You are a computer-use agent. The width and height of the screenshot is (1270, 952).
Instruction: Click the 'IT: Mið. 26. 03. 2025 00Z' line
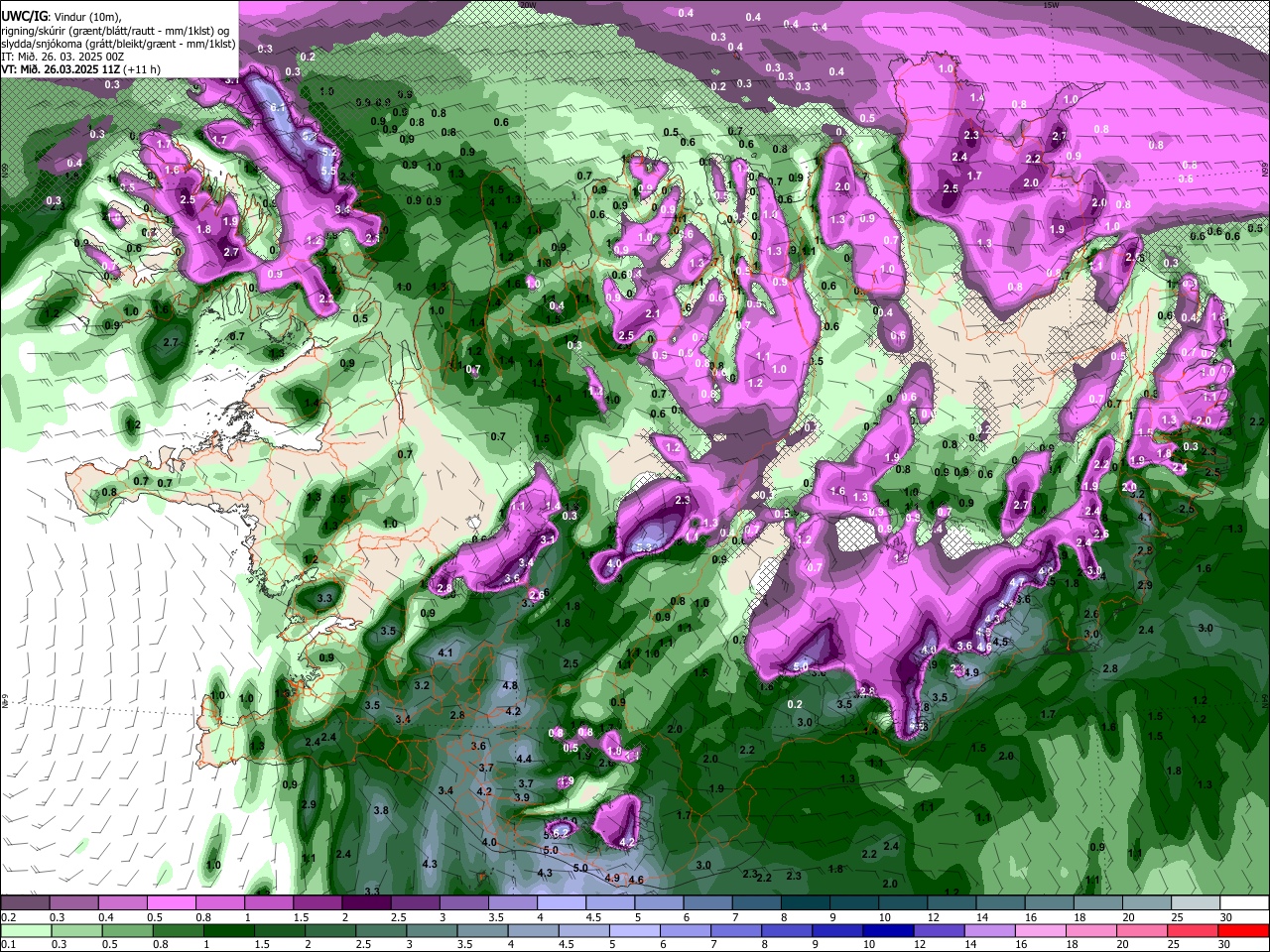click(x=63, y=57)
